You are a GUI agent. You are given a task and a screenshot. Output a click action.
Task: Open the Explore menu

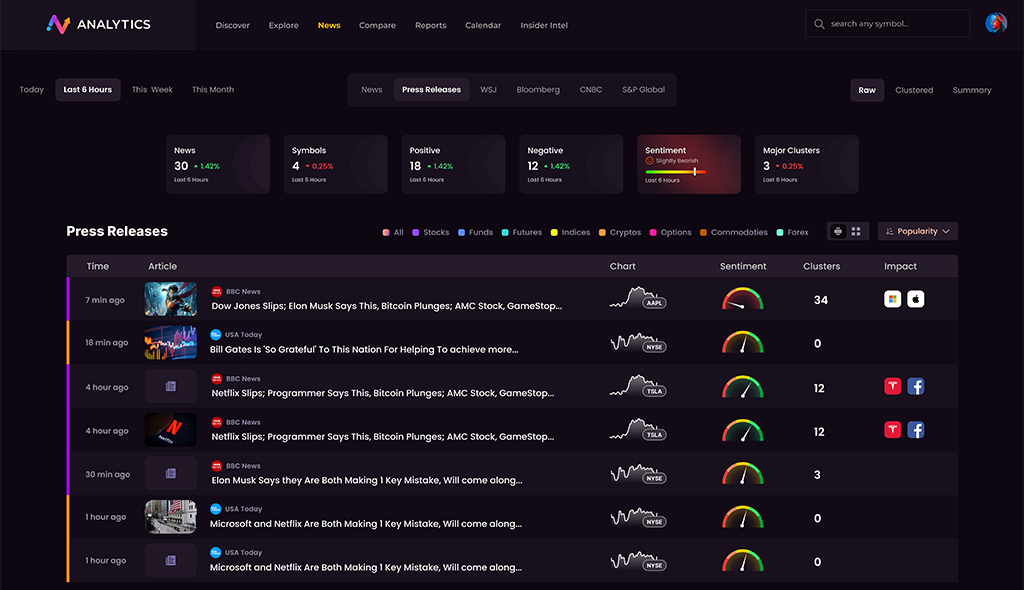click(x=283, y=25)
